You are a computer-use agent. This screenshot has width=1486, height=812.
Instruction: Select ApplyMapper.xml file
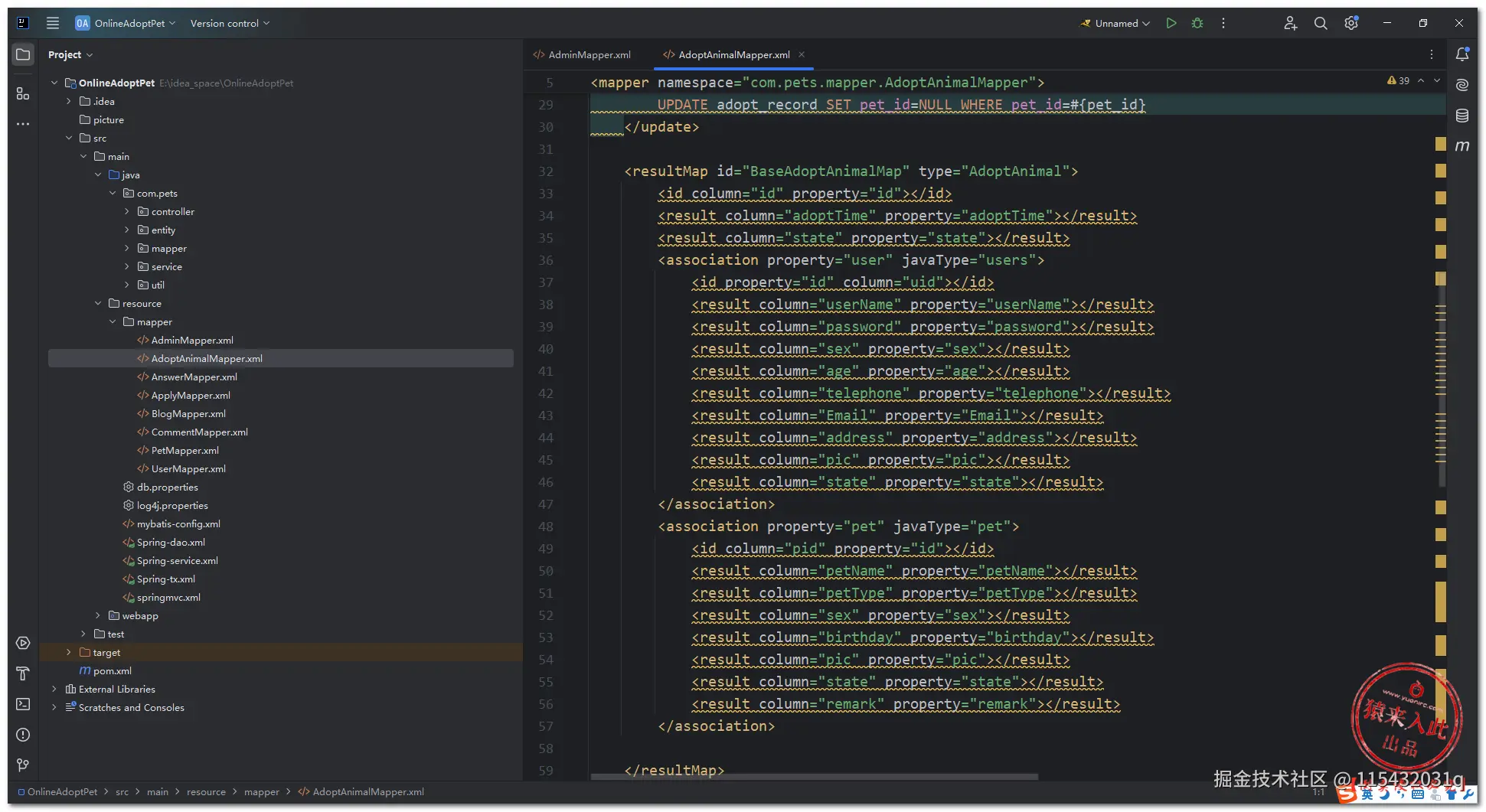click(x=190, y=395)
